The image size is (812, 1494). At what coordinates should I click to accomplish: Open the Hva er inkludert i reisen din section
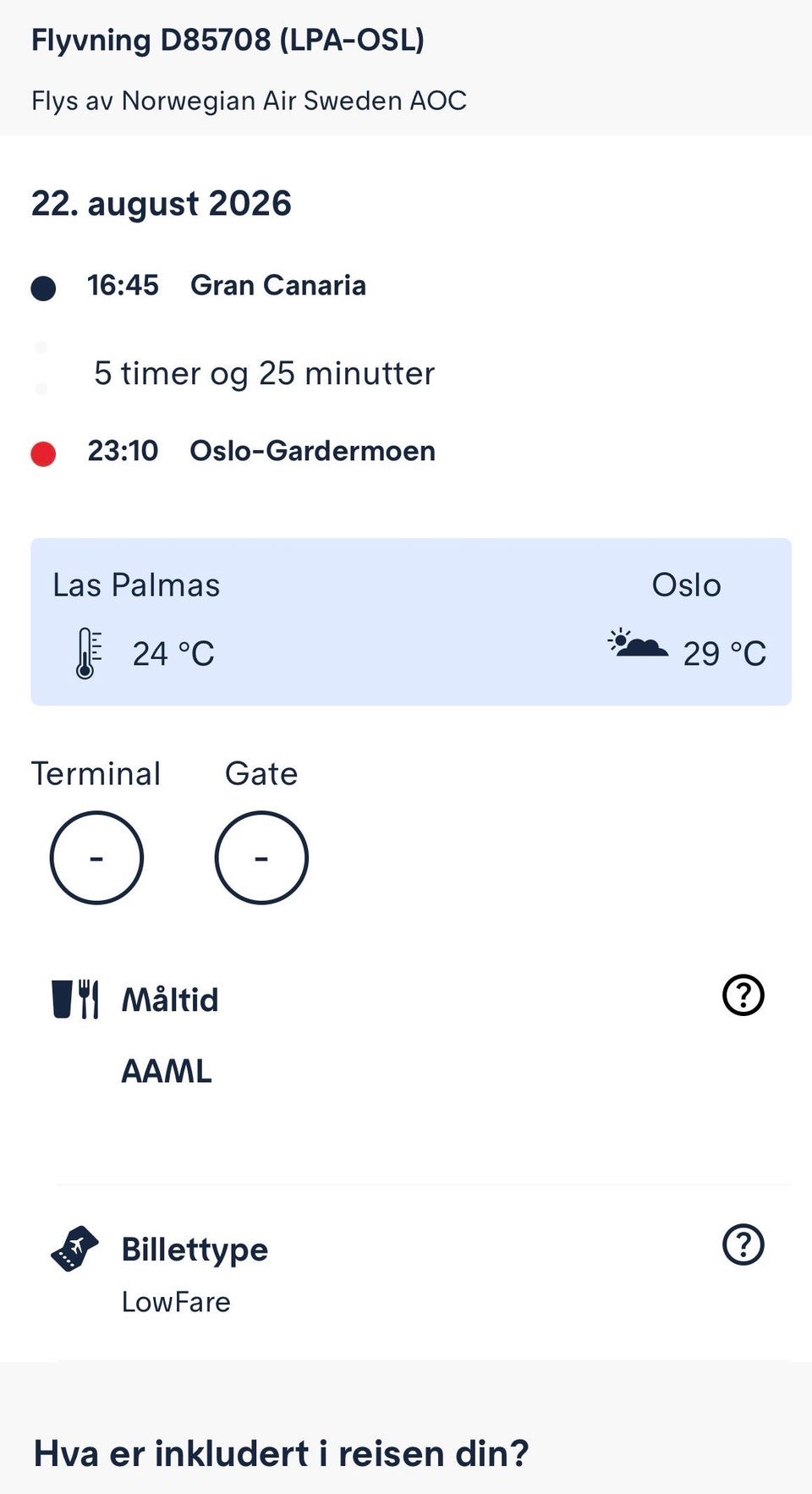click(x=281, y=1453)
